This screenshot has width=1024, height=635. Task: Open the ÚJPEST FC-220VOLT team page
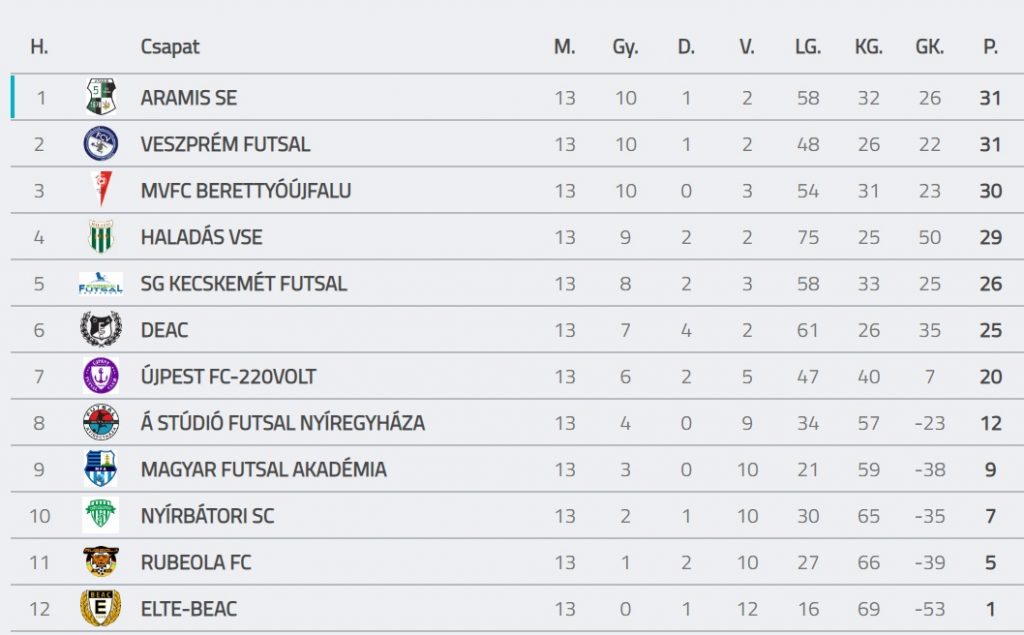click(x=228, y=377)
